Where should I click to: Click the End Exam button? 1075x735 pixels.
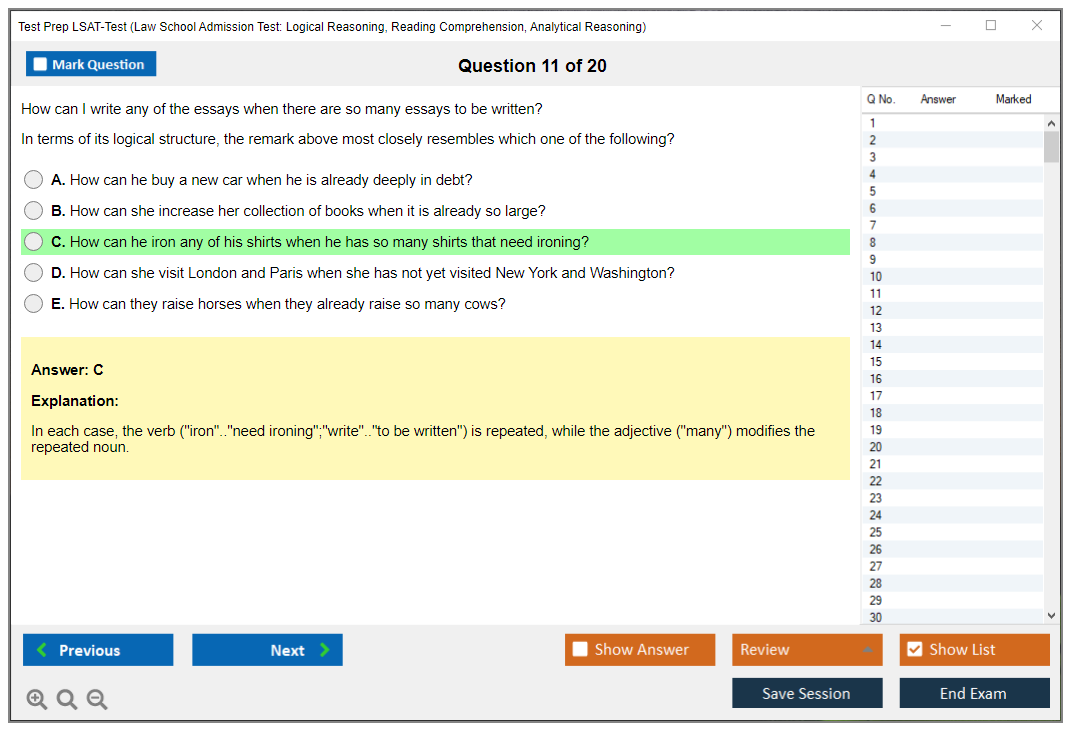pos(974,693)
